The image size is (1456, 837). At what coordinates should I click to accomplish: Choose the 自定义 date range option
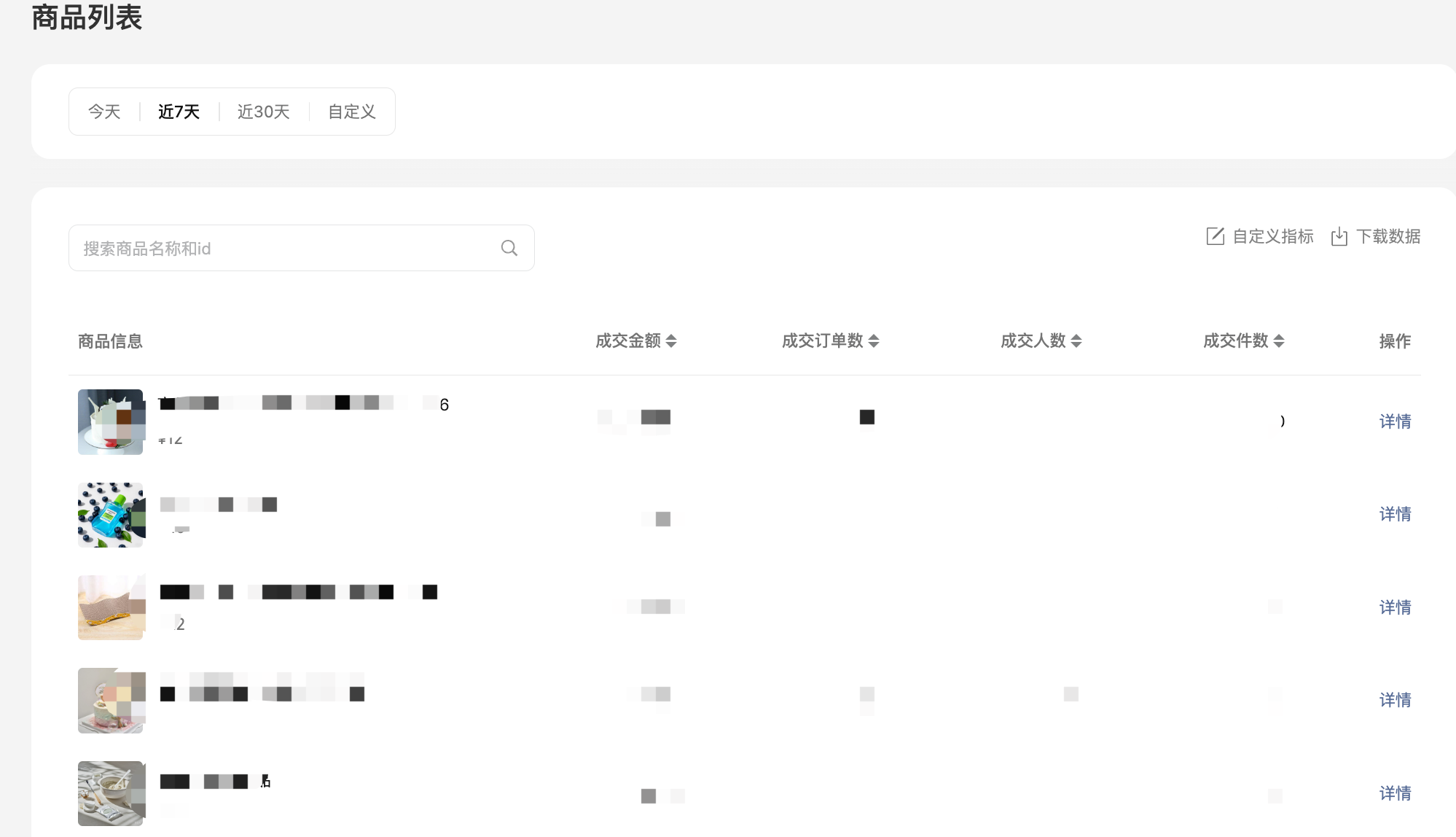click(352, 112)
